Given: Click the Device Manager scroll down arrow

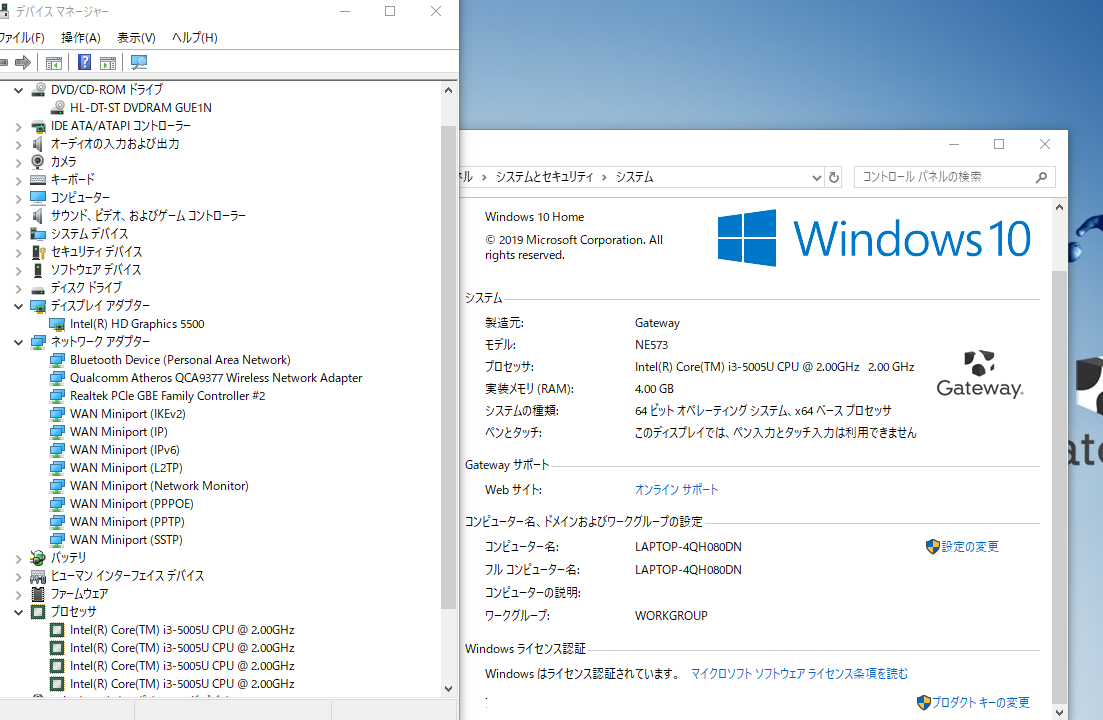Looking at the screenshot, I should (449, 689).
